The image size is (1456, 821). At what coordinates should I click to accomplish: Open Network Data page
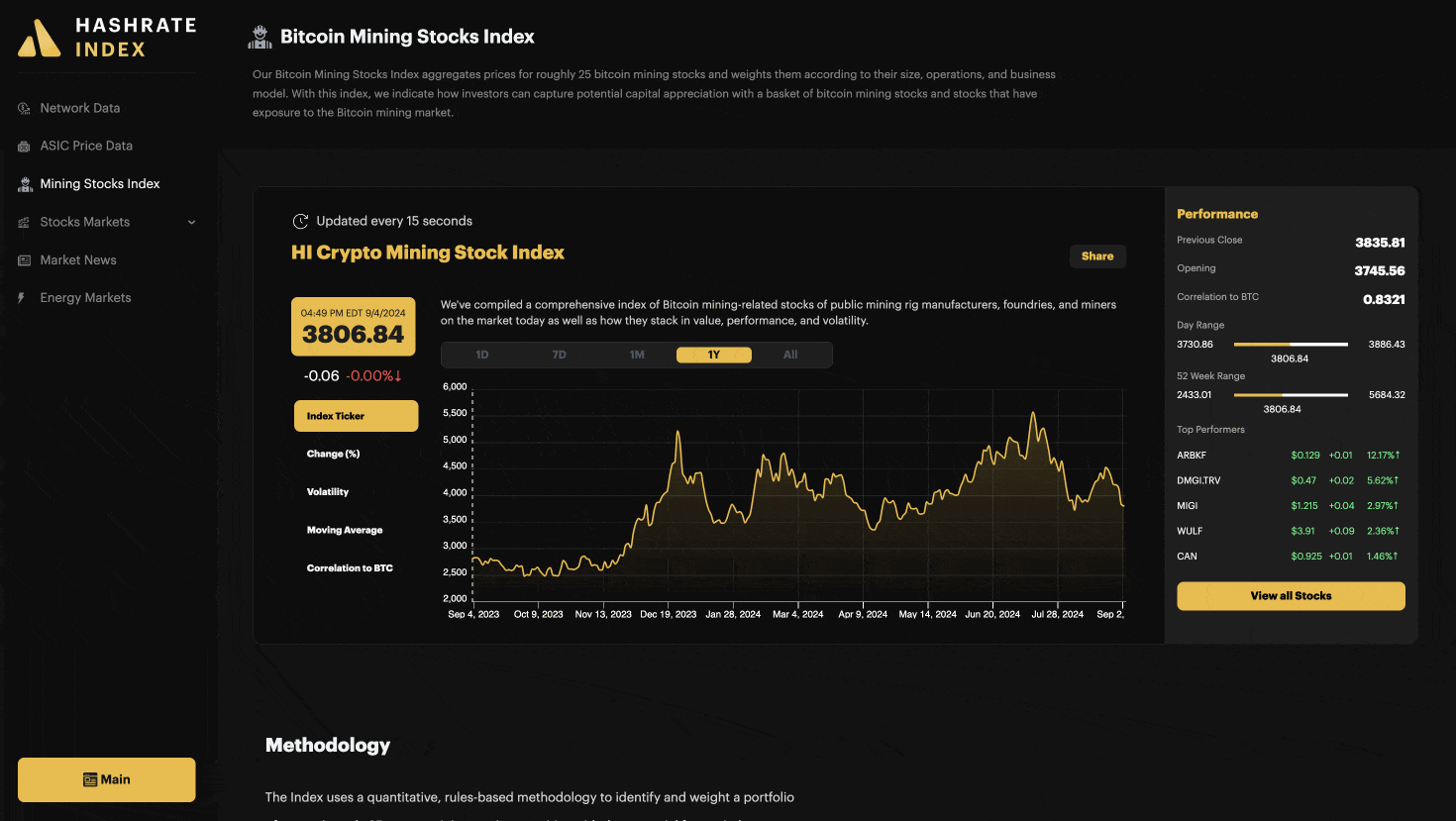point(80,108)
